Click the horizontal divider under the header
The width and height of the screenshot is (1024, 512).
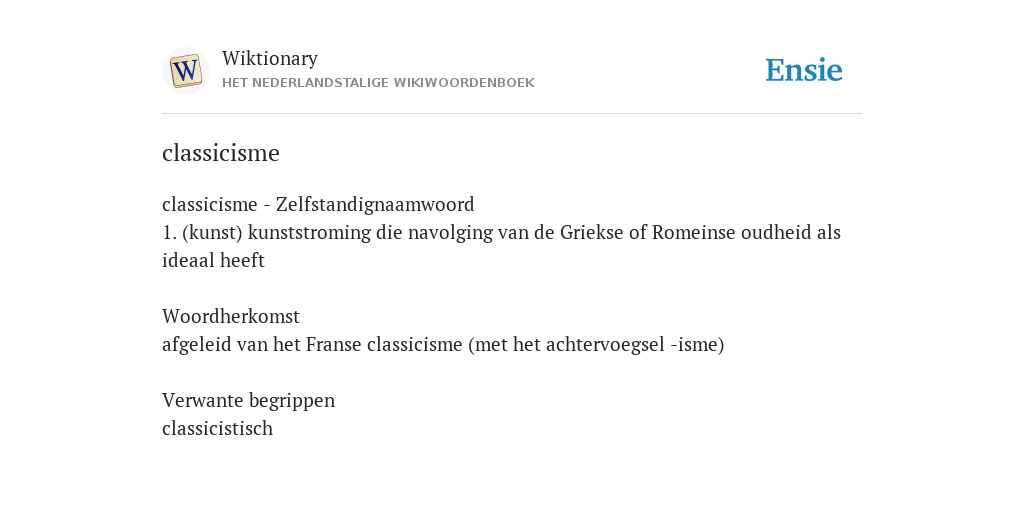coord(512,114)
